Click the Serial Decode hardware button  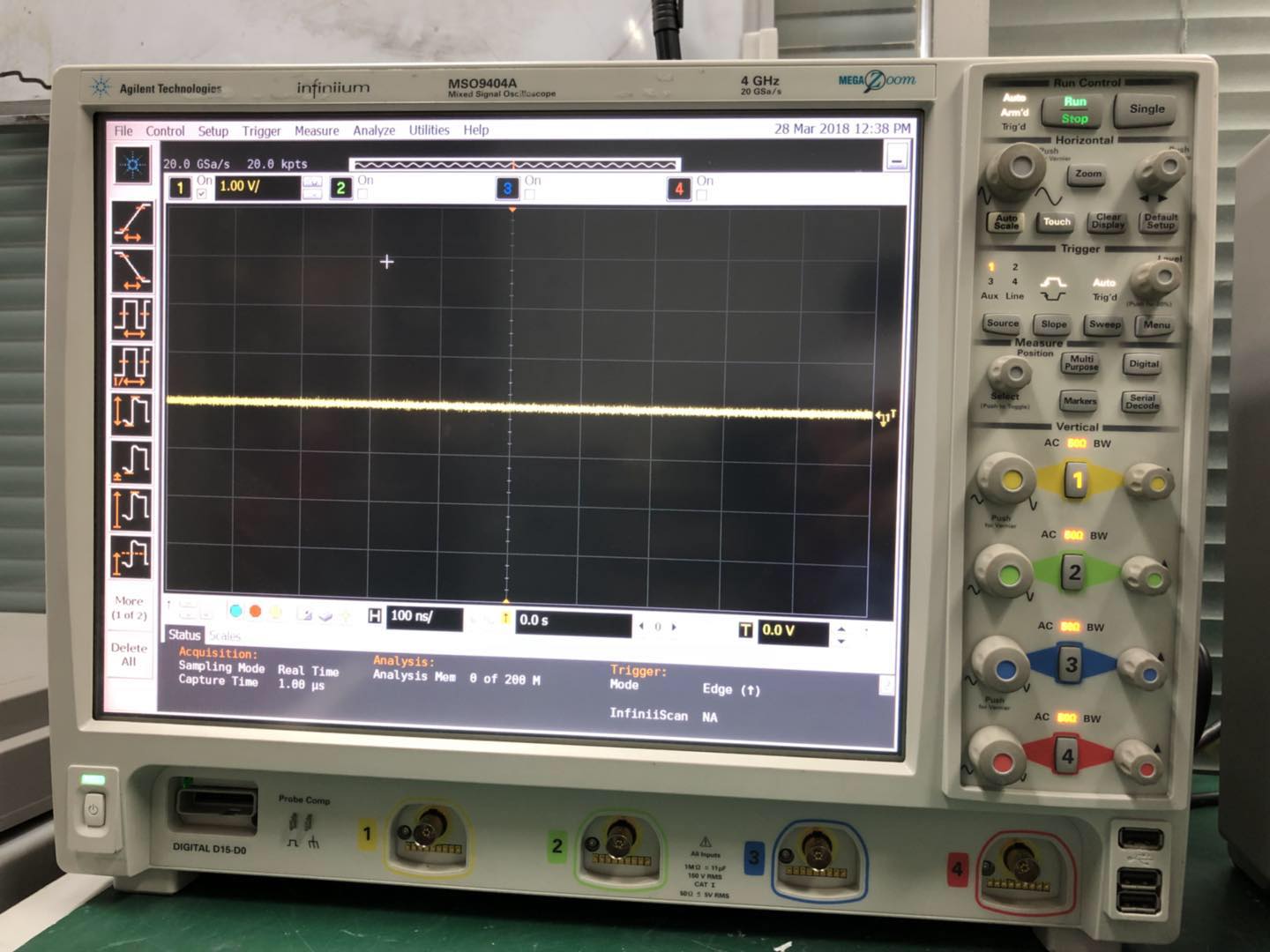1142,402
